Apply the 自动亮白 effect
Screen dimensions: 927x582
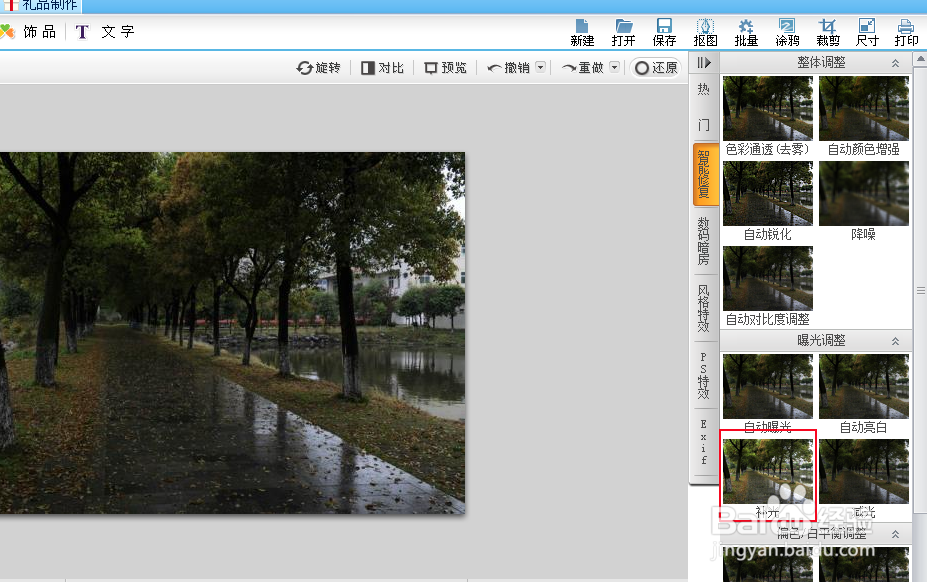coord(864,394)
